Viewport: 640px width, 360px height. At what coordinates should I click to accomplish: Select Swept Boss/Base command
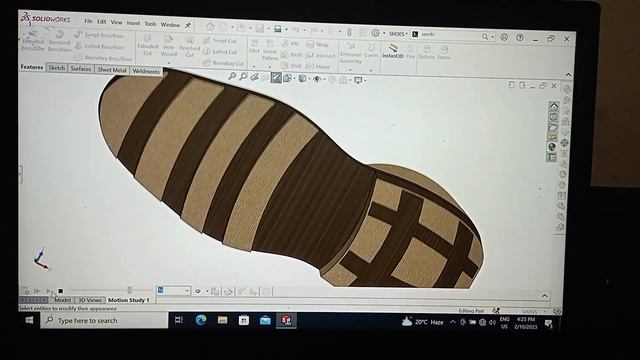[99, 36]
